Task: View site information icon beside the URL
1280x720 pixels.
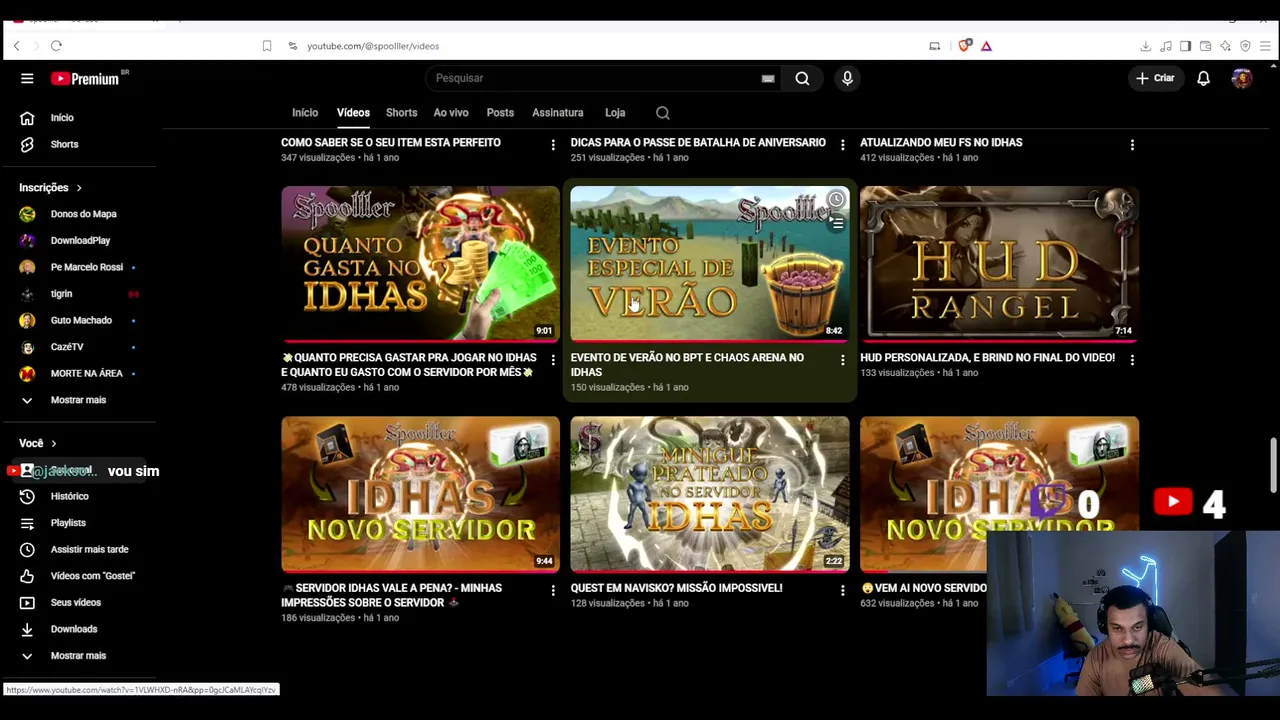Action: [292, 46]
